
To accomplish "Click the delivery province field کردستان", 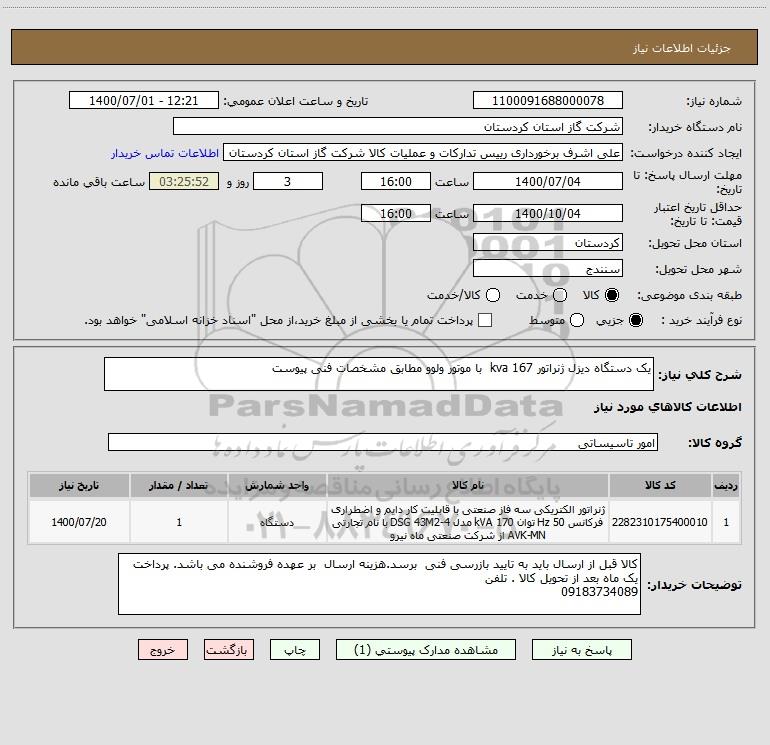I will coord(548,242).
